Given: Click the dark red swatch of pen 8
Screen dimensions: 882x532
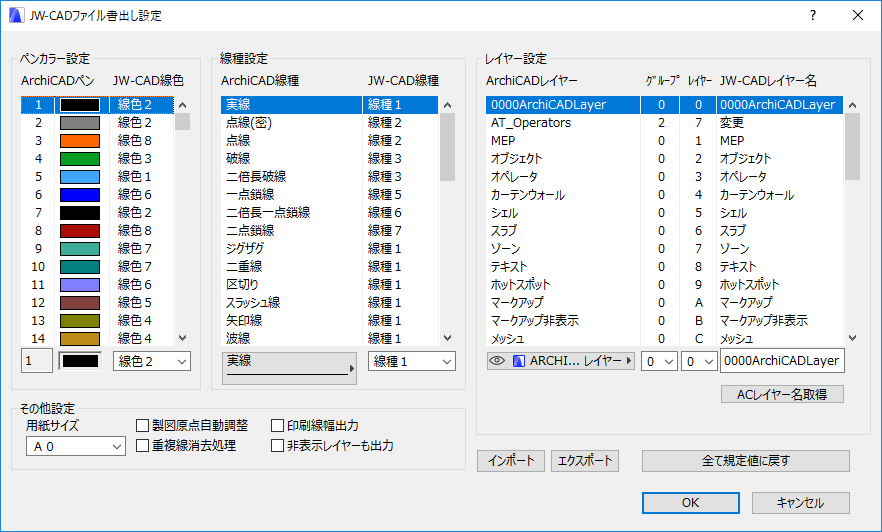Looking at the screenshot, I should tap(80, 231).
